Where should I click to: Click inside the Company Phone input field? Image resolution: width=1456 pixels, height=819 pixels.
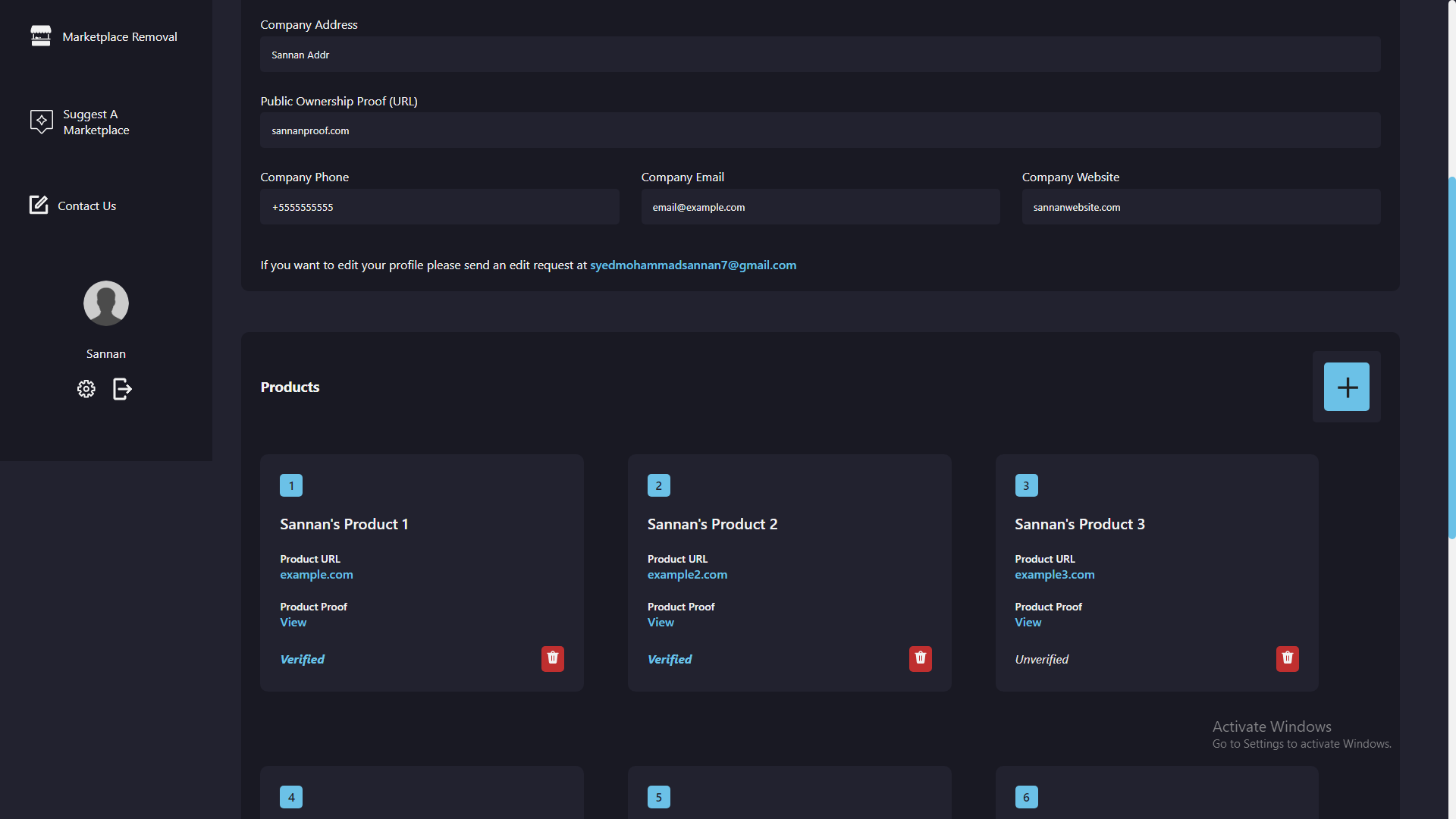[440, 206]
